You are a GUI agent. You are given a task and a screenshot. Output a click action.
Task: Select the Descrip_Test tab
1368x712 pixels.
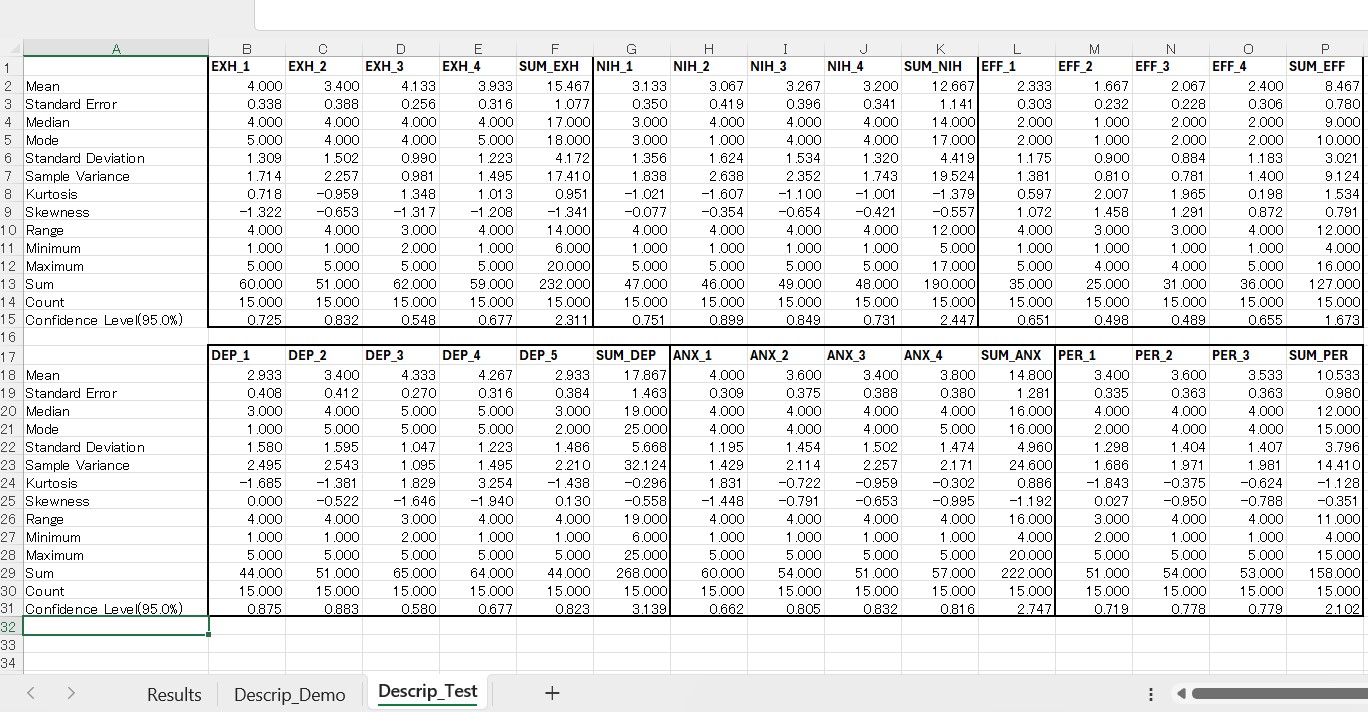click(x=427, y=690)
